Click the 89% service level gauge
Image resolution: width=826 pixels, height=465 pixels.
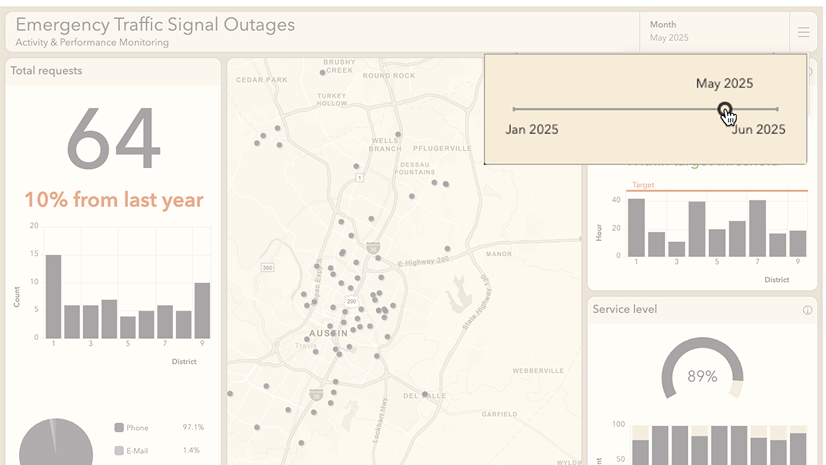point(702,376)
